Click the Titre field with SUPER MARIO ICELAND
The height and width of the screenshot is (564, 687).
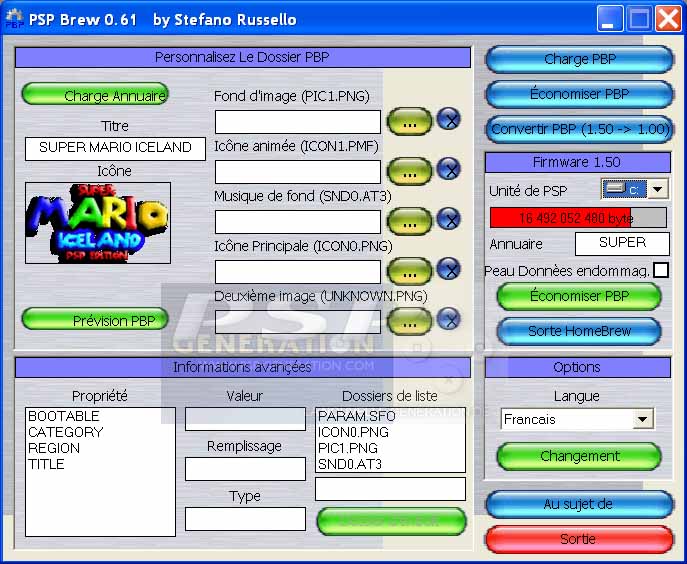[x=115, y=149]
